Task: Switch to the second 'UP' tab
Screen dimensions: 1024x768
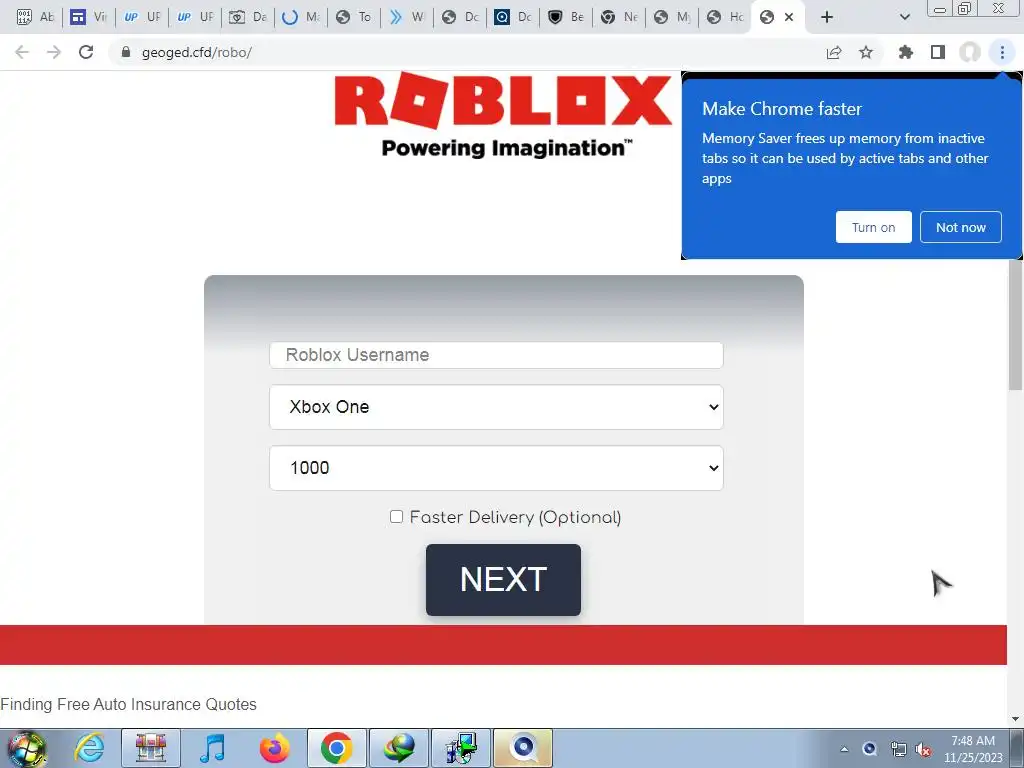Action: point(195,17)
